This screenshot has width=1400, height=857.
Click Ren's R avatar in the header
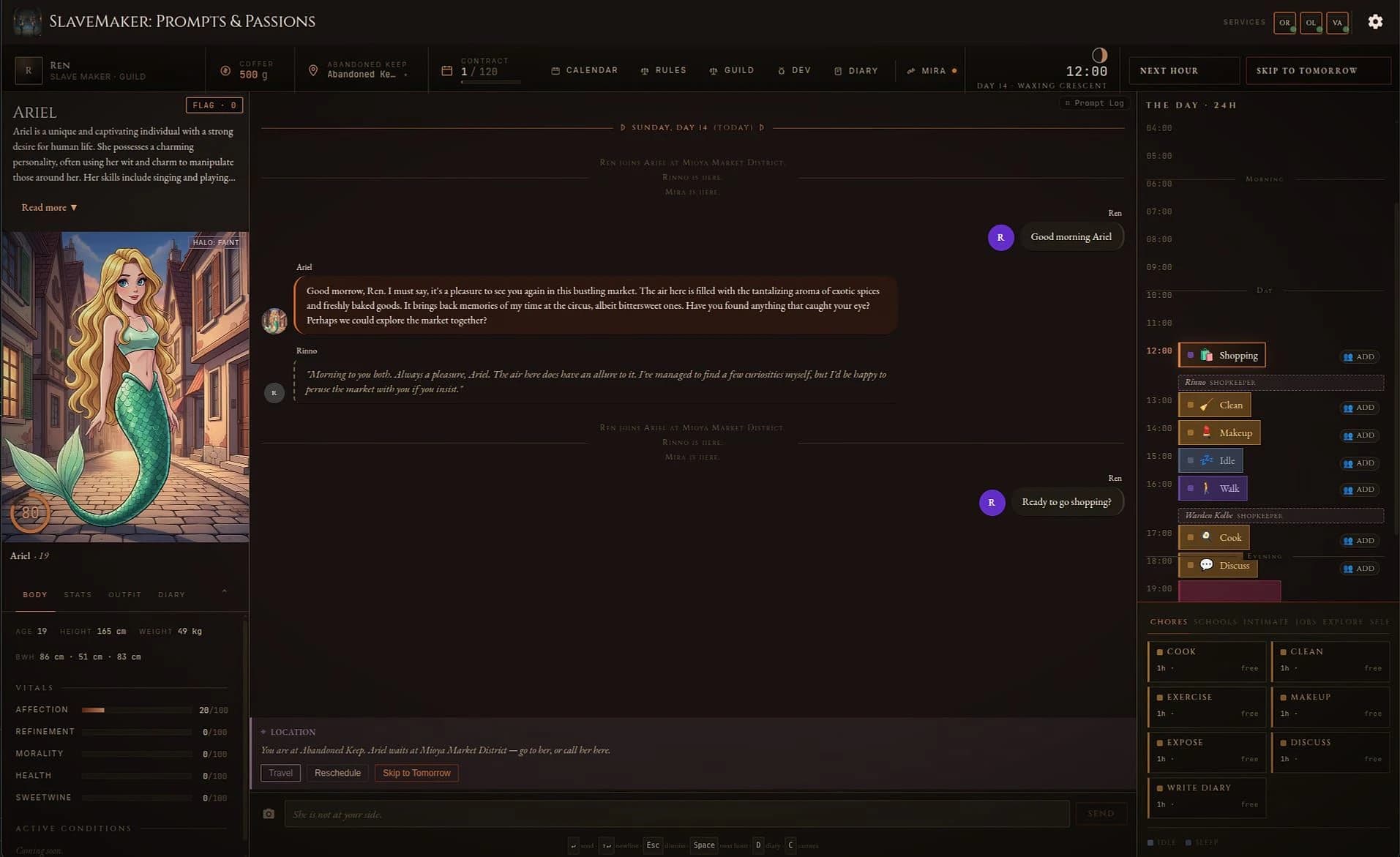click(29, 70)
